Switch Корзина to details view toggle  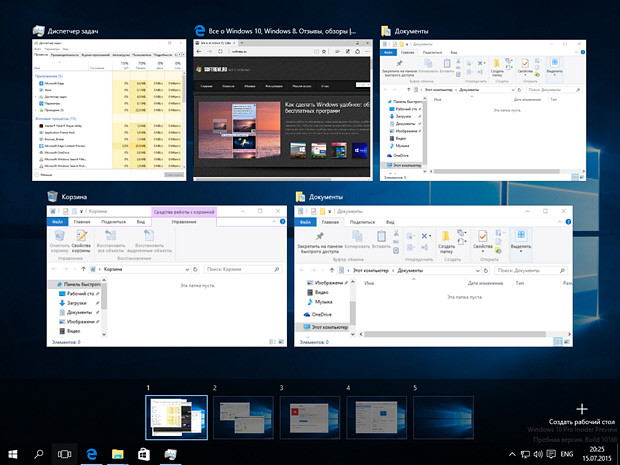pyautogui.click(x=272, y=342)
